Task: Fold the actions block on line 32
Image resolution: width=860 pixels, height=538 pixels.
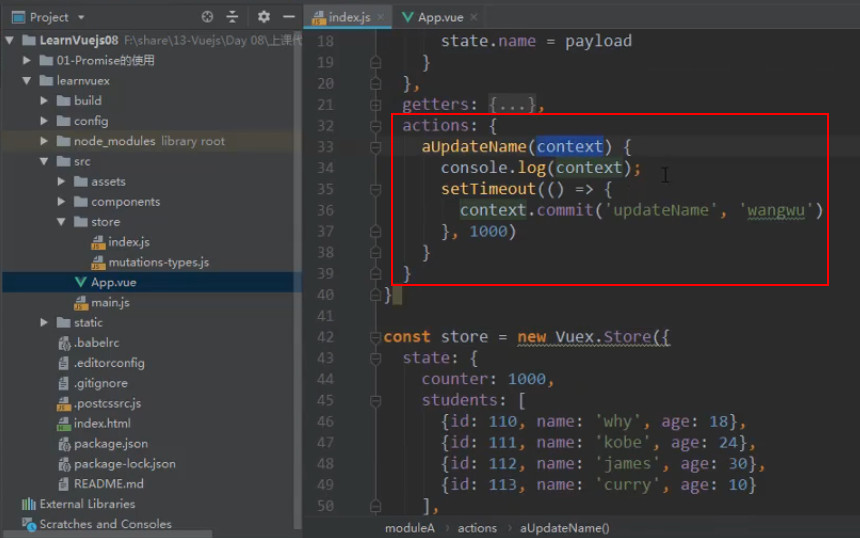Action: click(x=376, y=126)
